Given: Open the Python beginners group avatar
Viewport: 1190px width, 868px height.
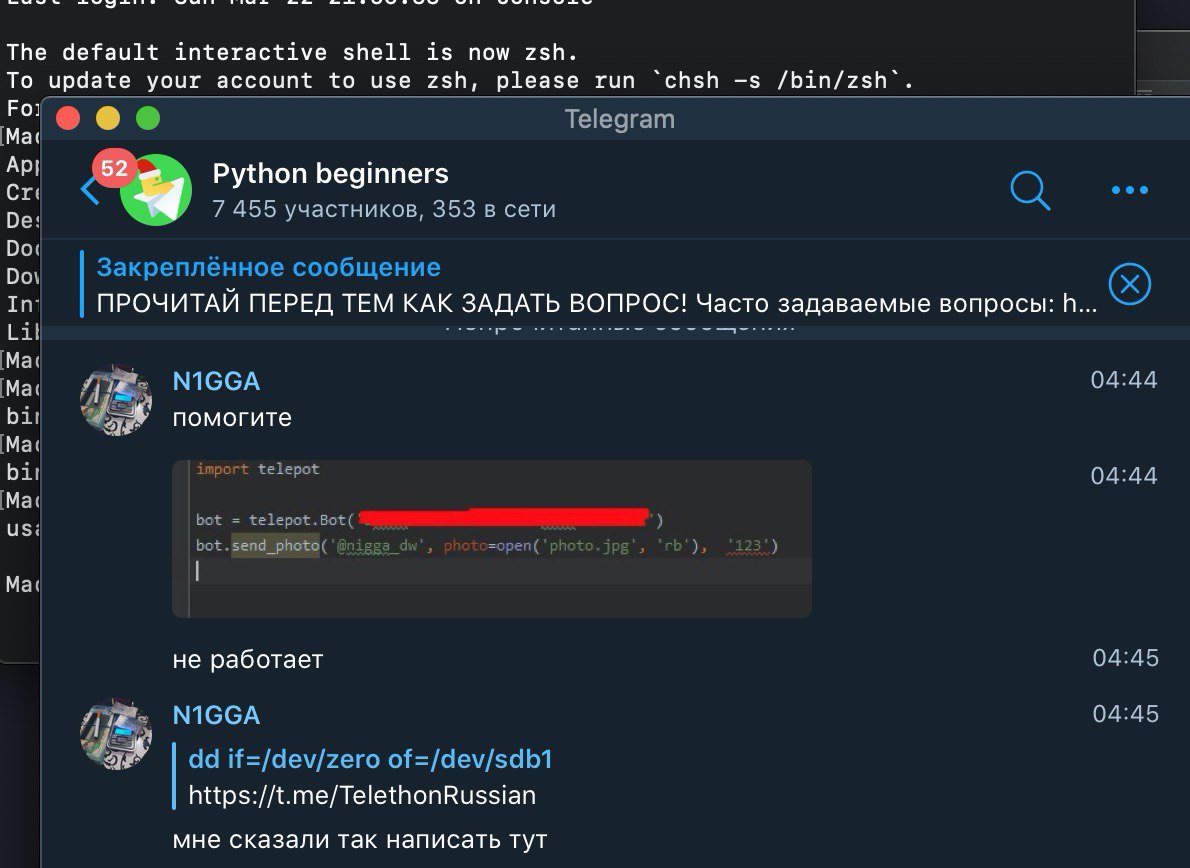Looking at the screenshot, I should tap(156, 190).
